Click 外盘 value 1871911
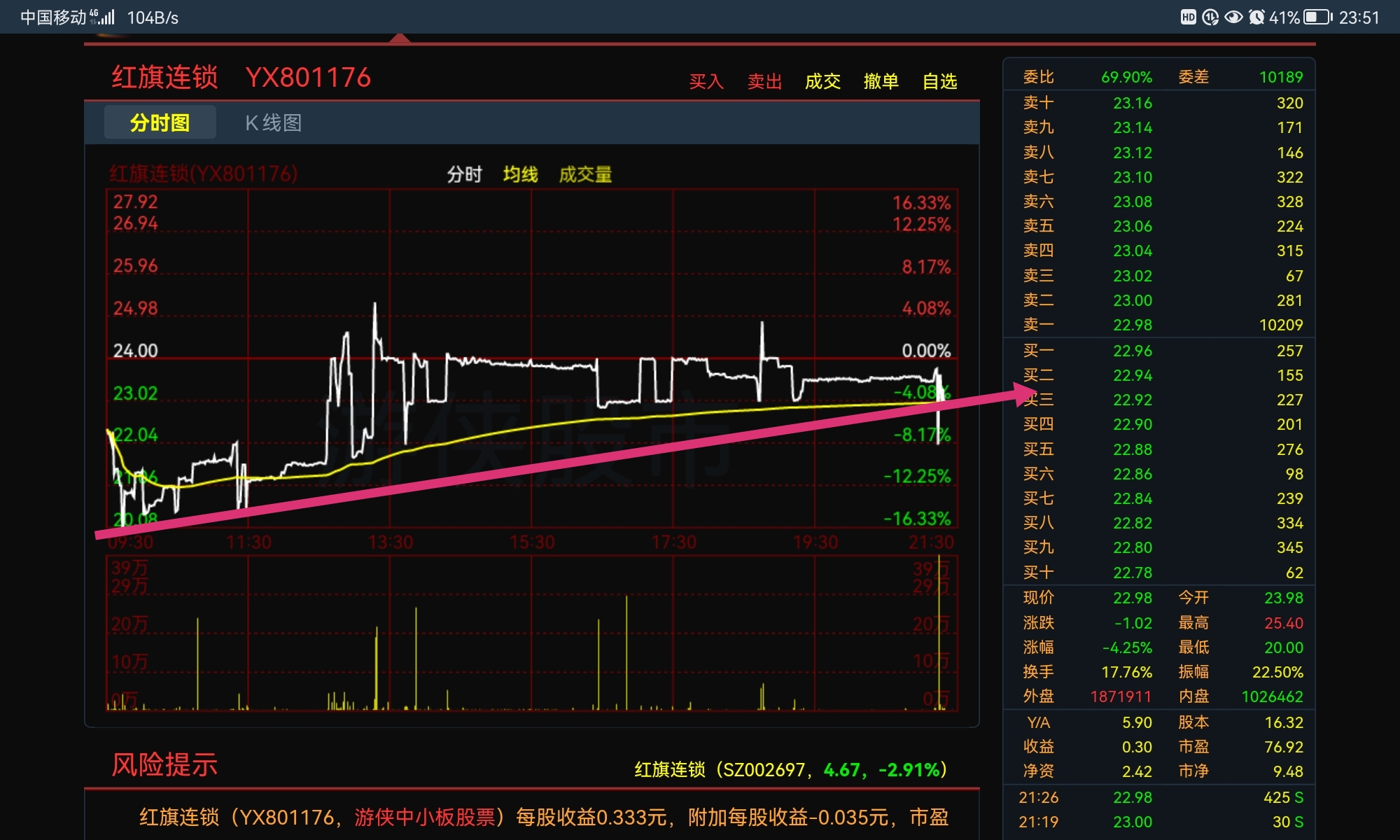1400x840 pixels. coord(1121,696)
